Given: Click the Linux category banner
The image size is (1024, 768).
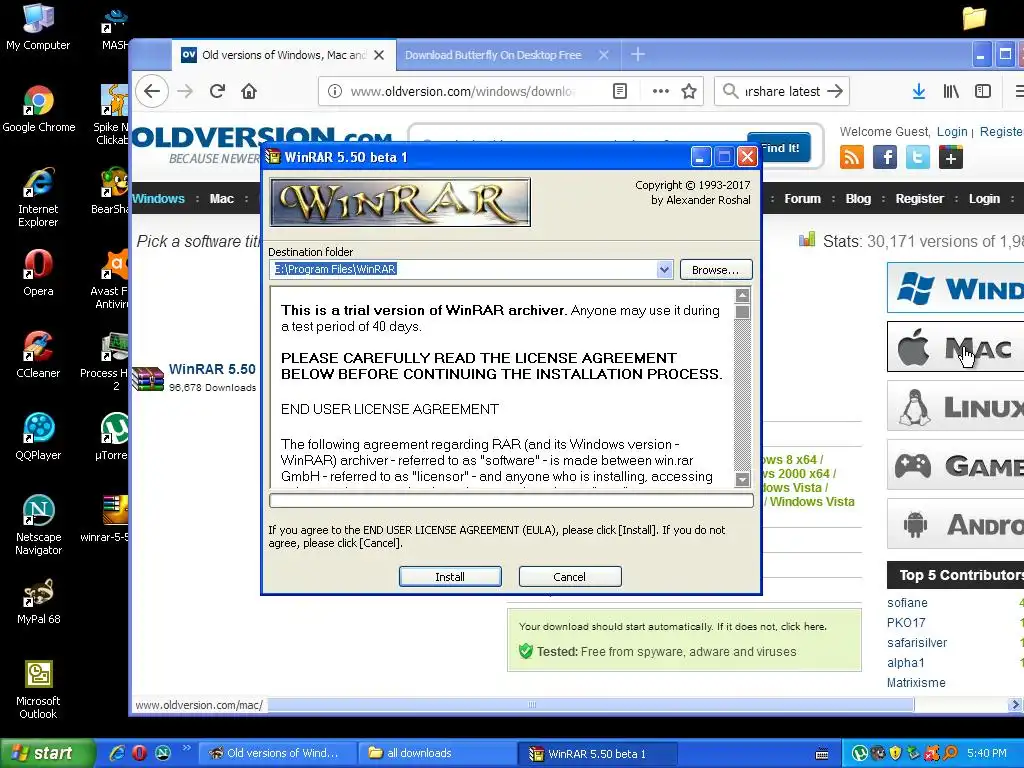Looking at the screenshot, I should point(955,406).
